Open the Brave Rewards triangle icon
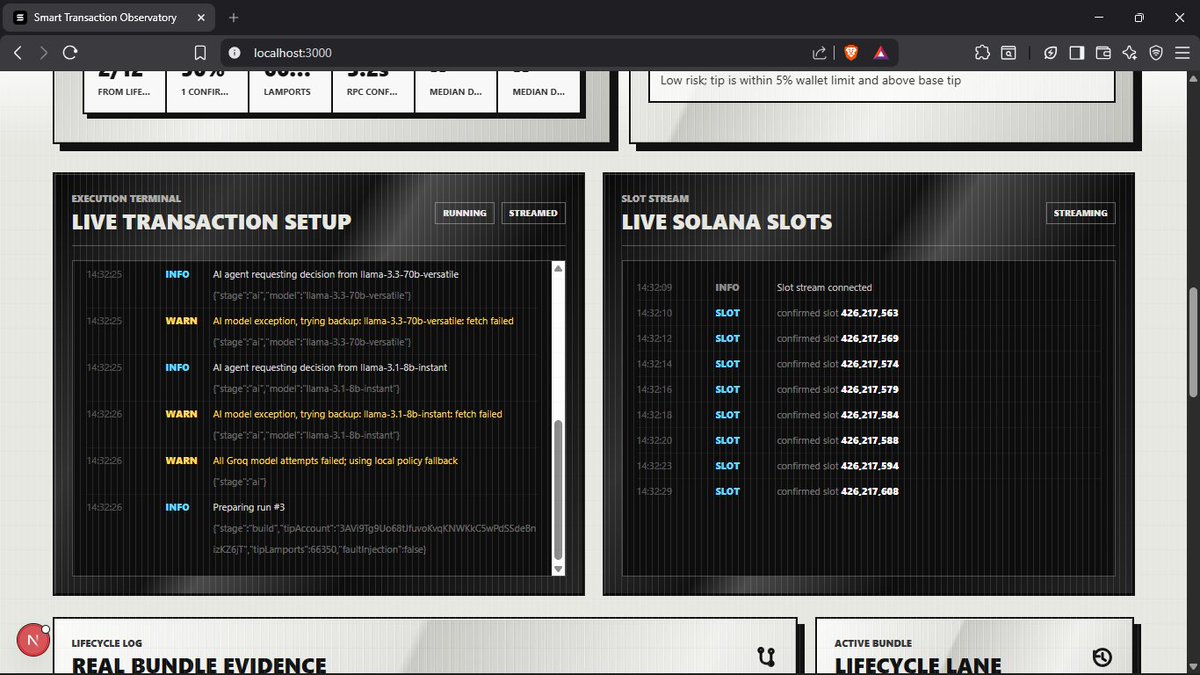Image resolution: width=1200 pixels, height=675 pixels. [880, 53]
